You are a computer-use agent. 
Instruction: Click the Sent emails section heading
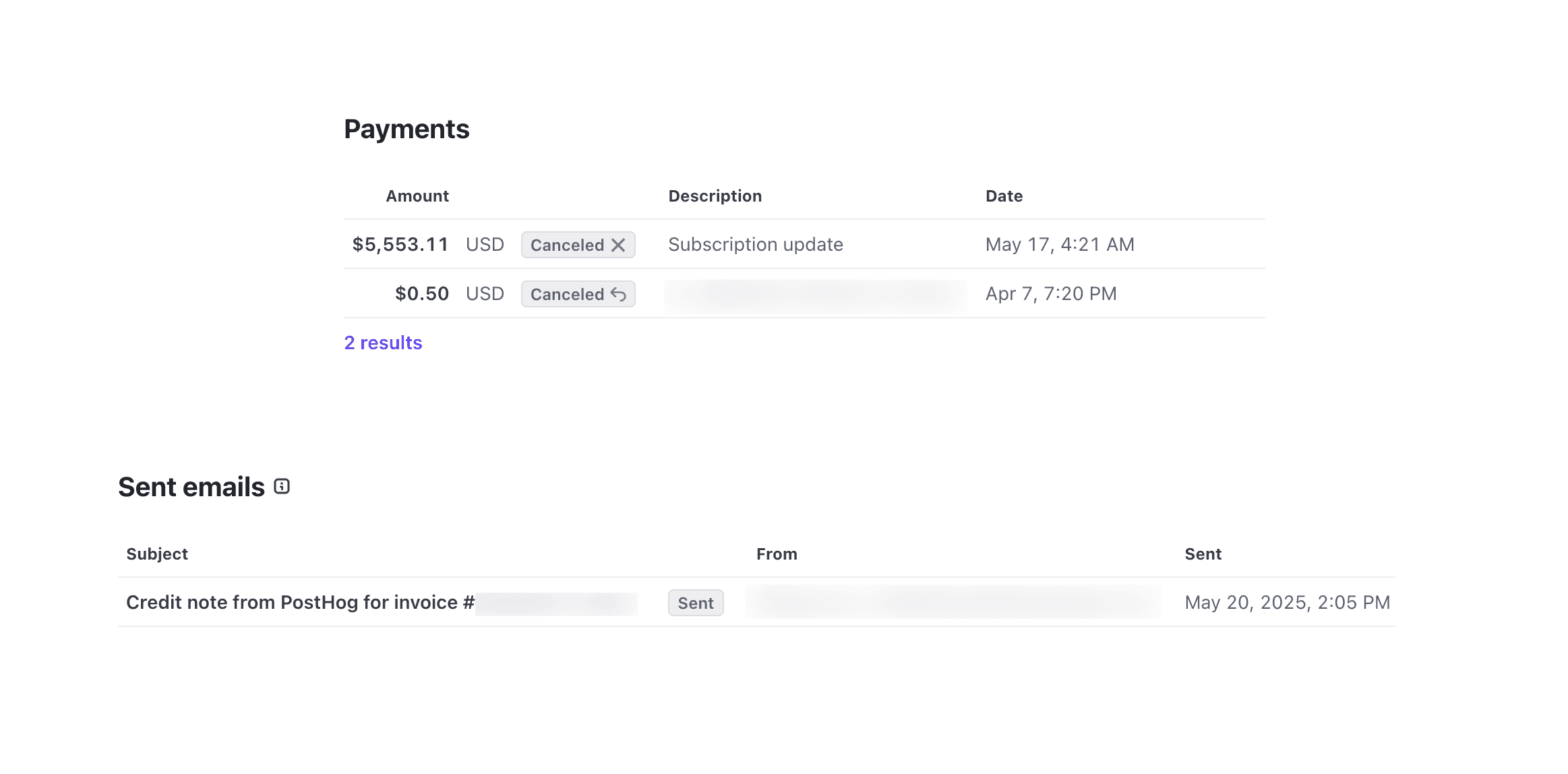tap(192, 486)
